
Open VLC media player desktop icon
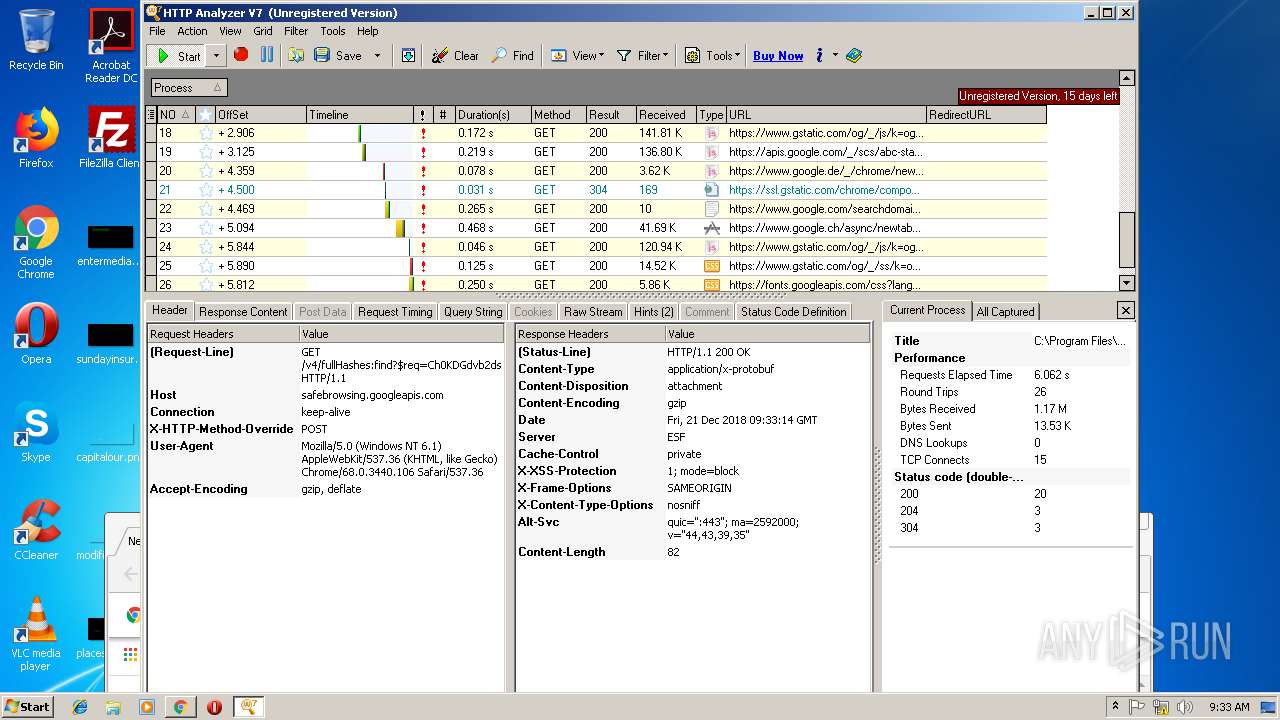point(36,634)
